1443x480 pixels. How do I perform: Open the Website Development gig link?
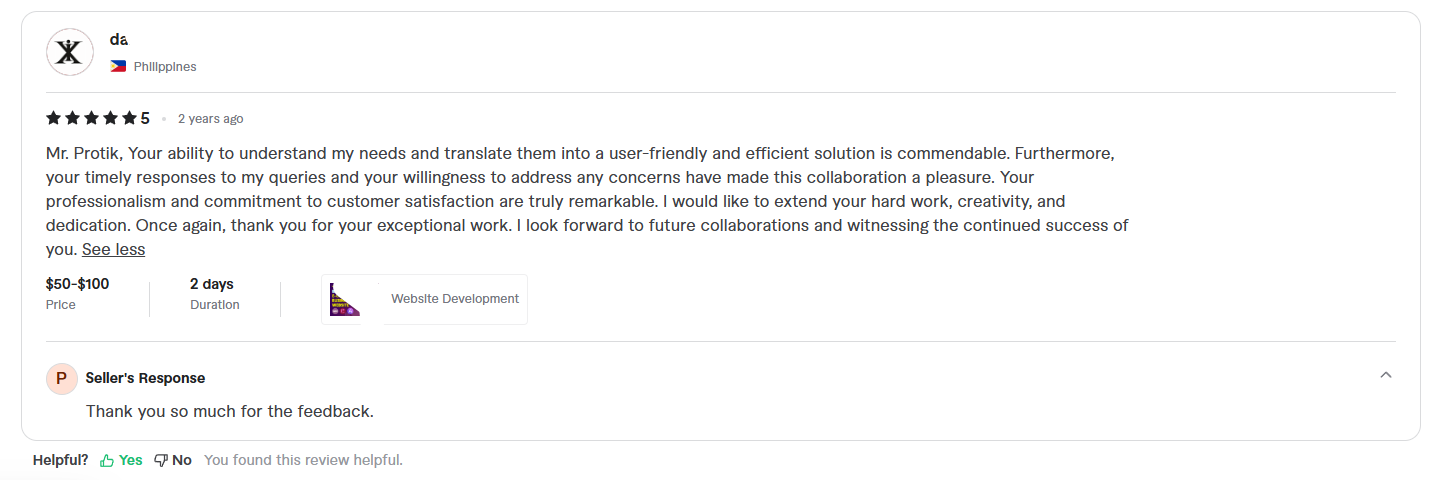click(x=454, y=299)
